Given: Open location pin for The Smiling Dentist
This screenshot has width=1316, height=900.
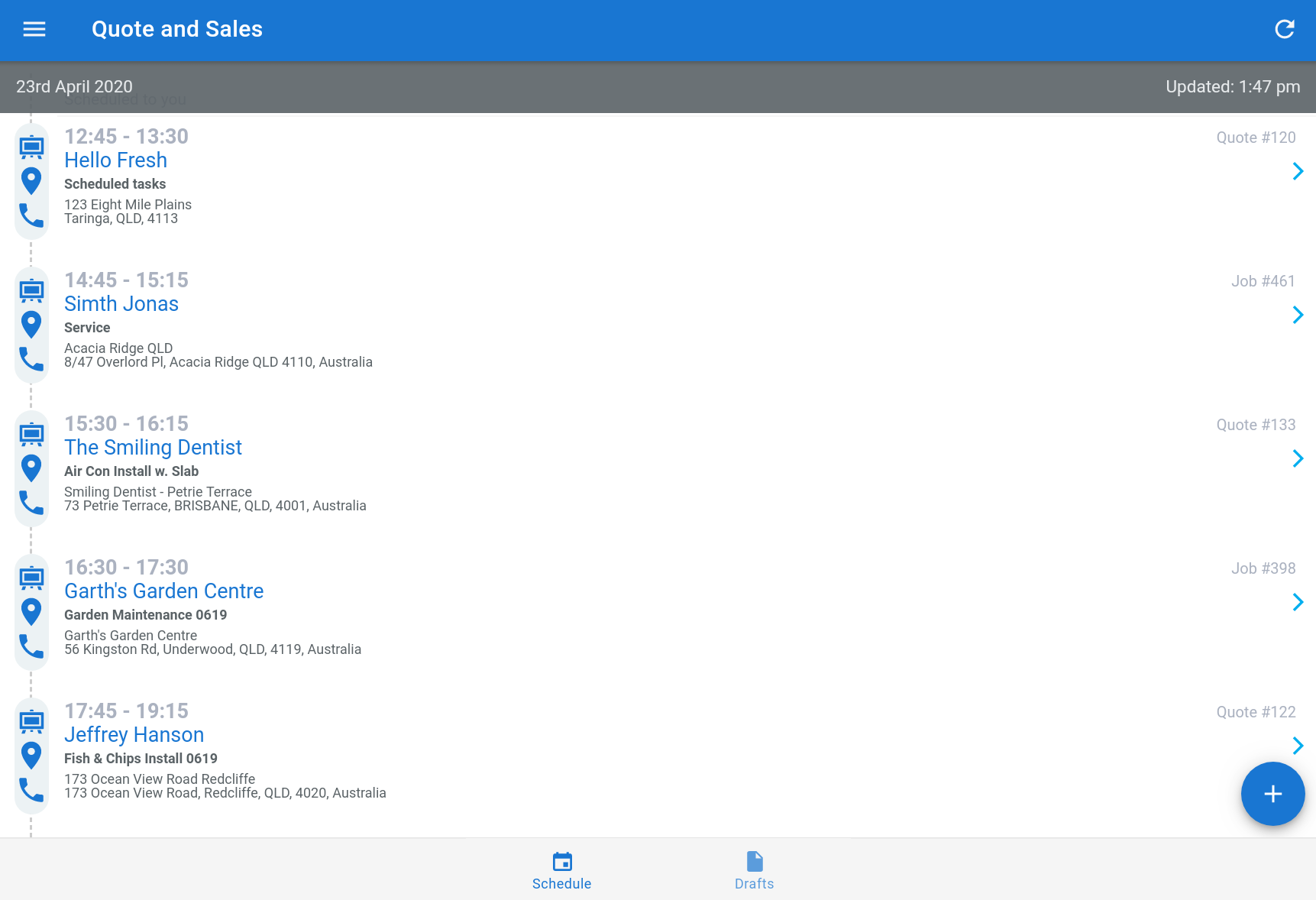Looking at the screenshot, I should click(x=31, y=468).
